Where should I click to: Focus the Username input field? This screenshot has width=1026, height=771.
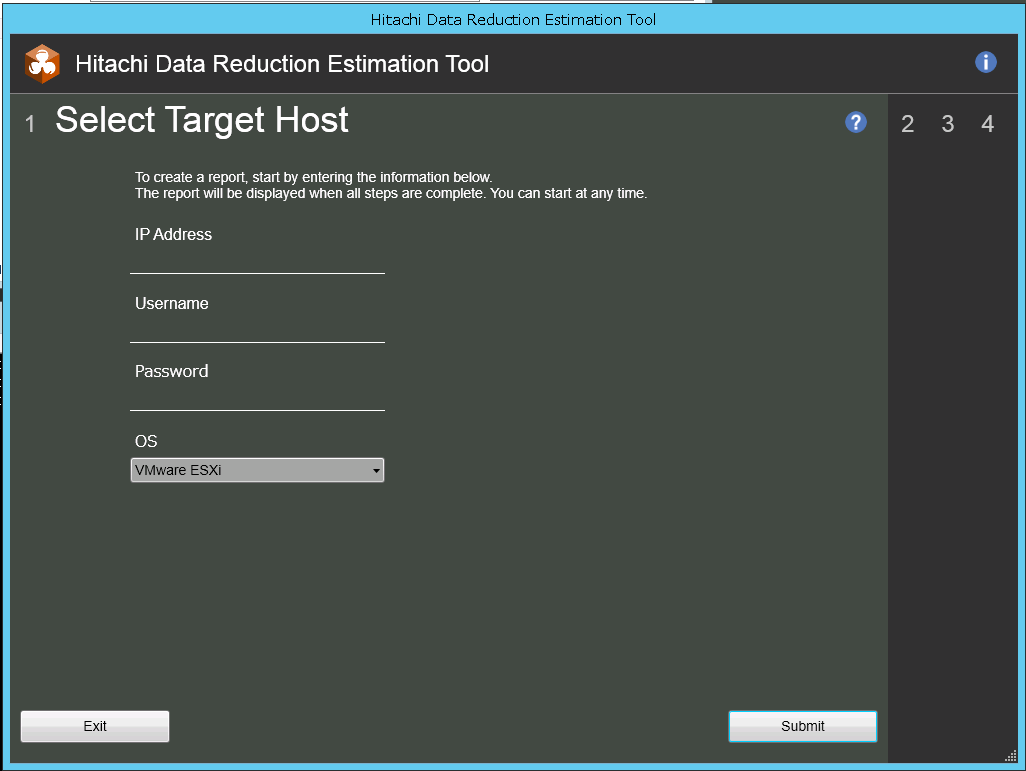click(257, 330)
